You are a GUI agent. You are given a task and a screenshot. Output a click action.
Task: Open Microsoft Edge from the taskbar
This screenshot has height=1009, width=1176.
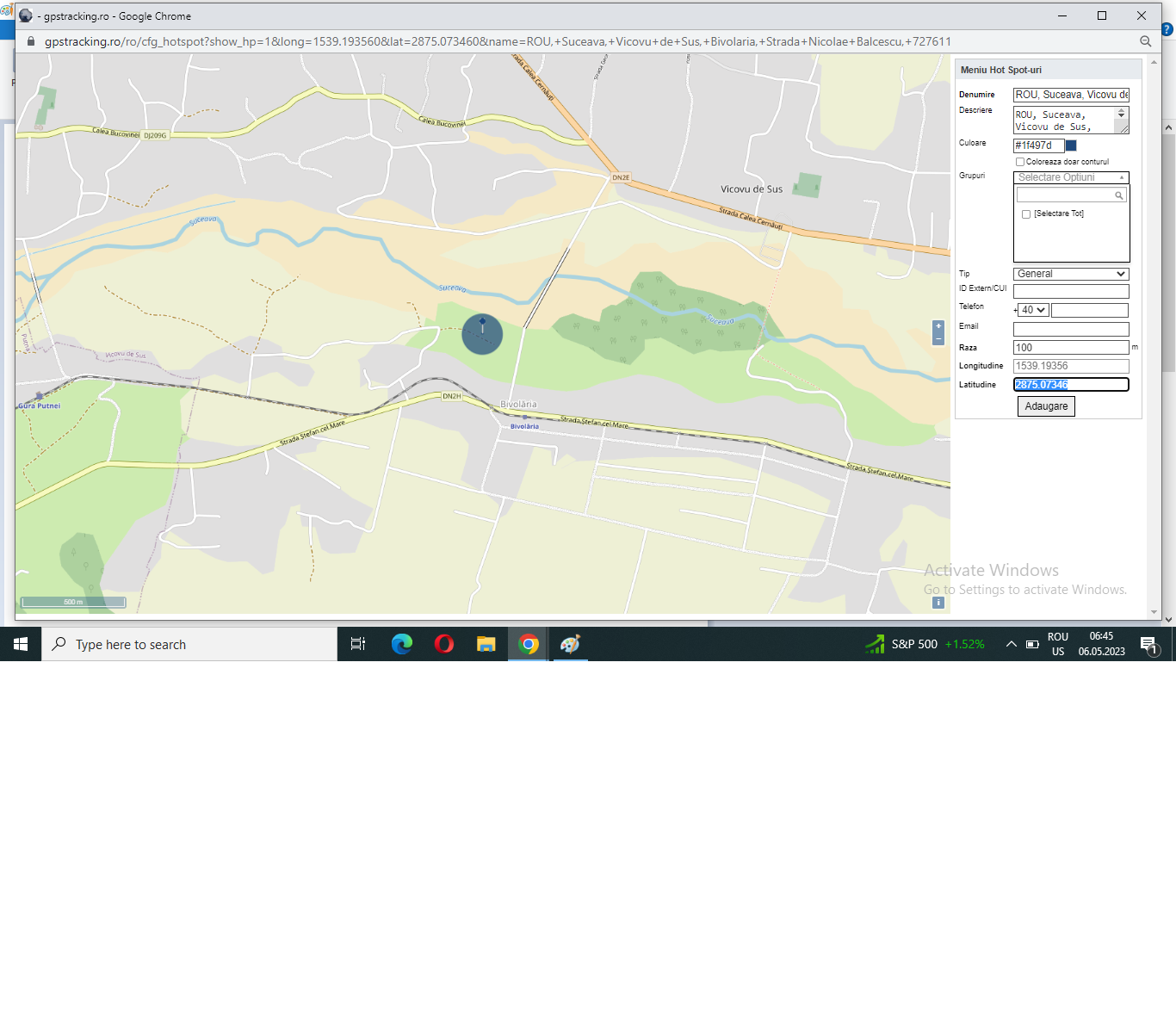(x=402, y=644)
